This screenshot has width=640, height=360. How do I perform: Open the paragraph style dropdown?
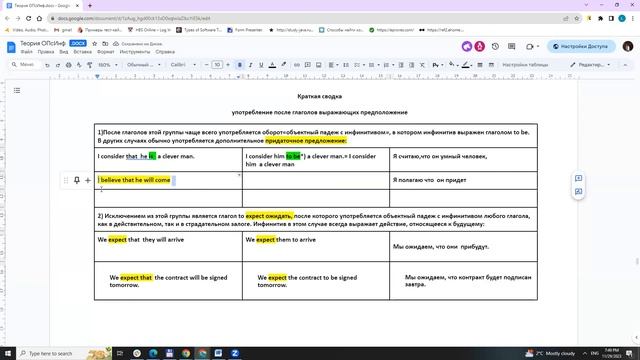(x=144, y=65)
